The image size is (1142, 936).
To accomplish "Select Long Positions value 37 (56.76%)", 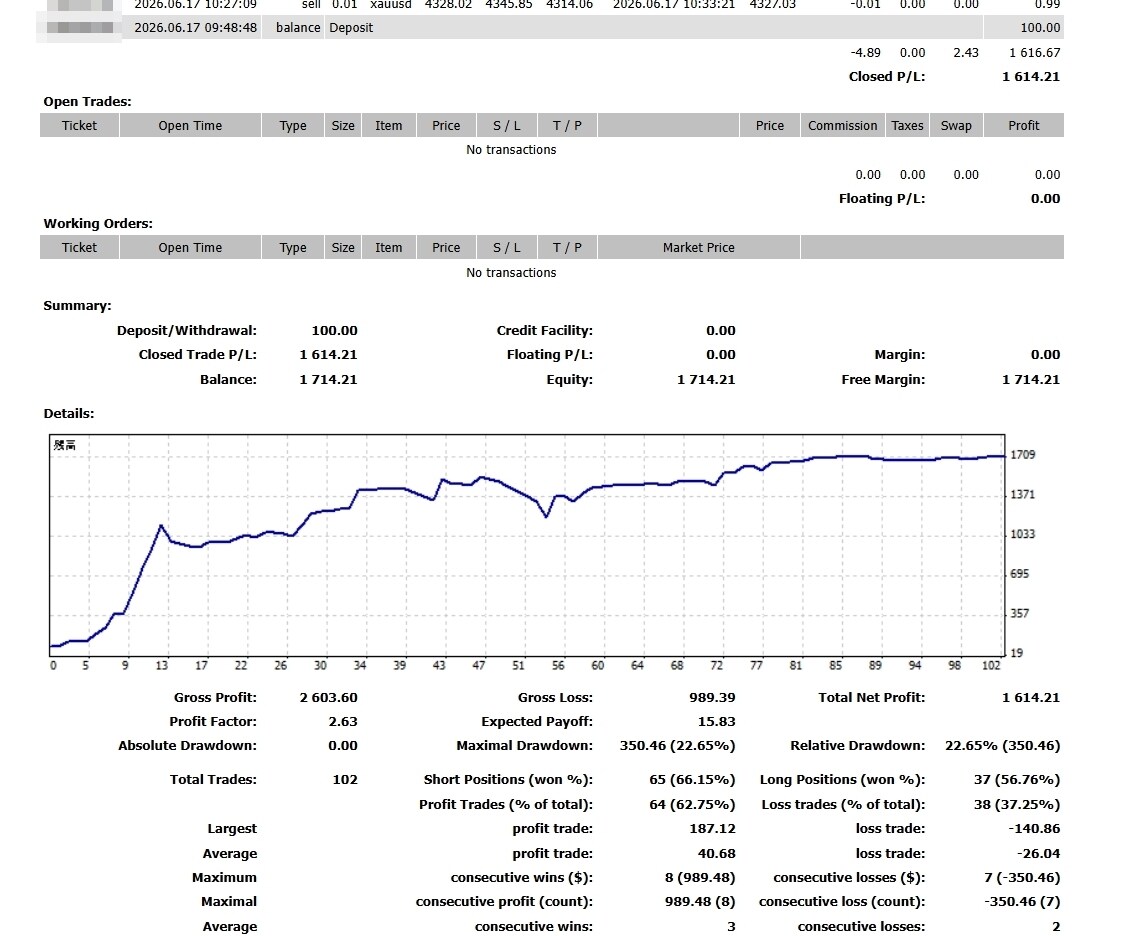I will pyautogui.click(x=1017, y=780).
